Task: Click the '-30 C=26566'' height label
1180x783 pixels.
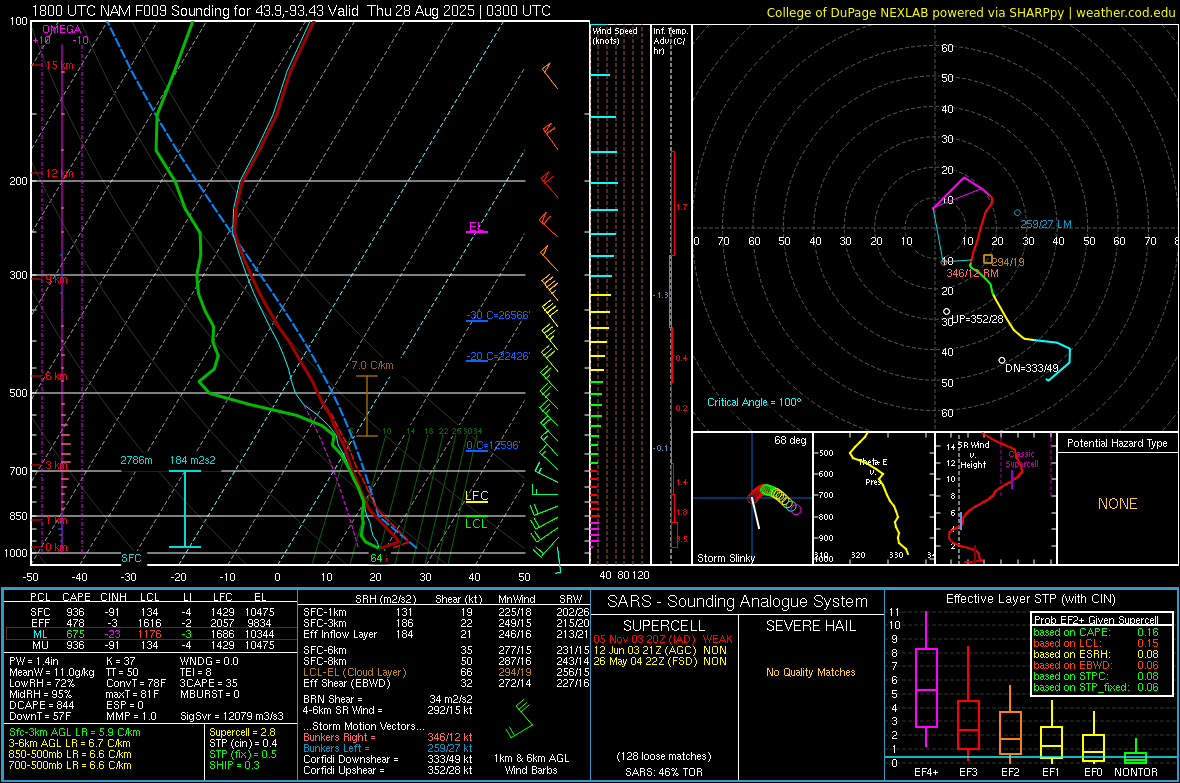Action: tap(498, 315)
